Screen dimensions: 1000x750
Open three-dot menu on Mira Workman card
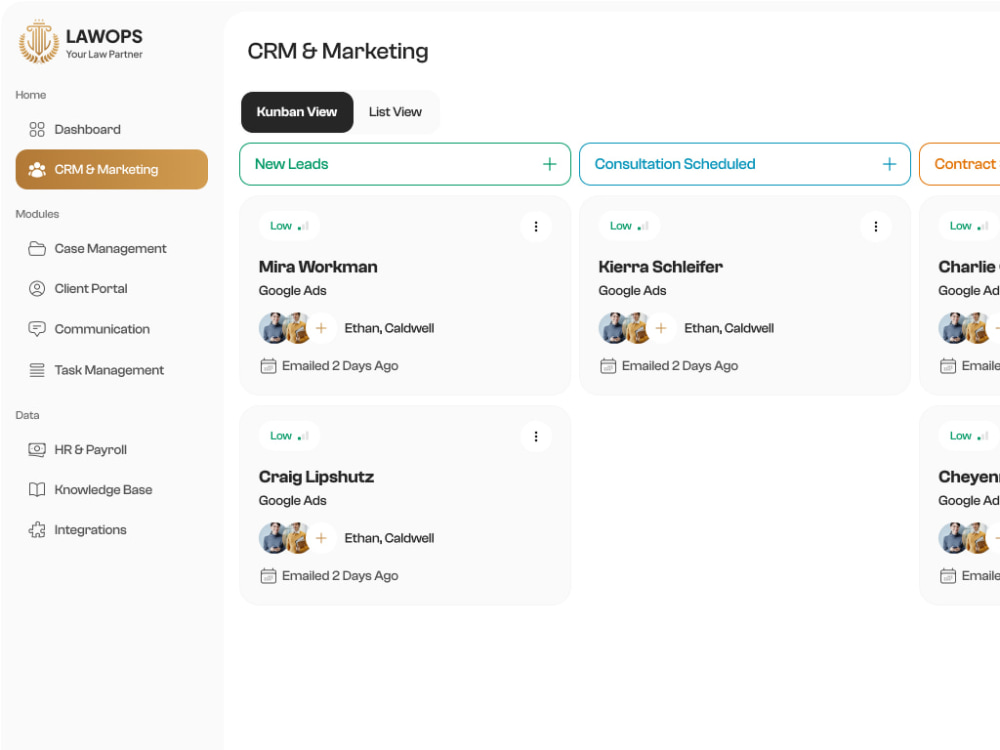point(536,226)
